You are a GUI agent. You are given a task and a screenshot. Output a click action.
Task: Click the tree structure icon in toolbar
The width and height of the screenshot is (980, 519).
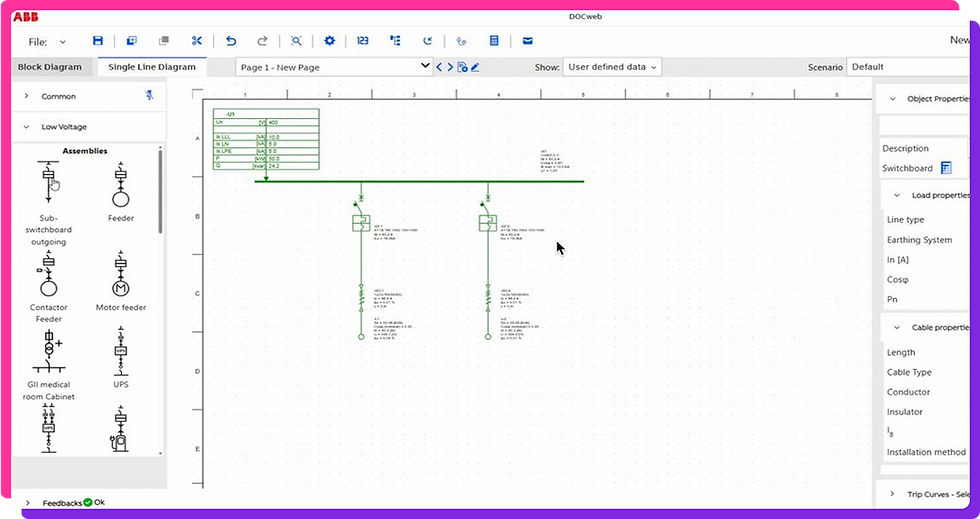[x=395, y=41]
